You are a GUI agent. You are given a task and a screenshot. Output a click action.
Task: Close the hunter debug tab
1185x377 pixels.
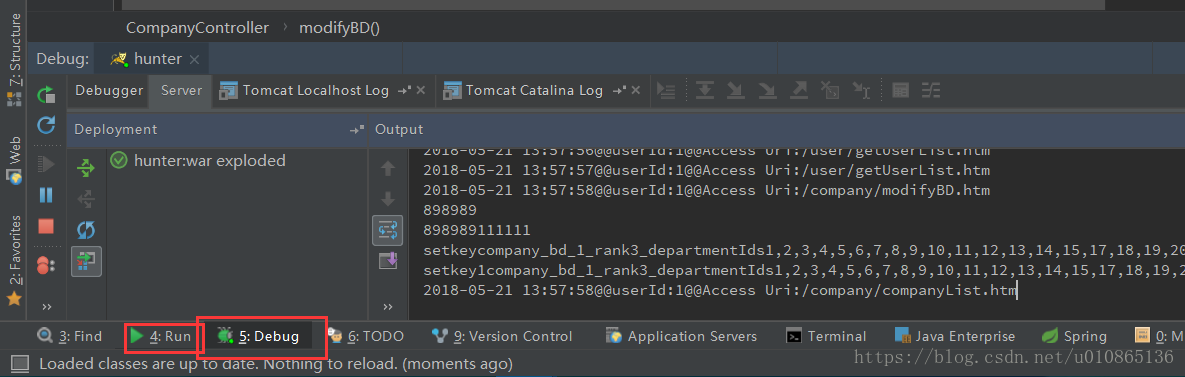pyautogui.click(x=194, y=59)
